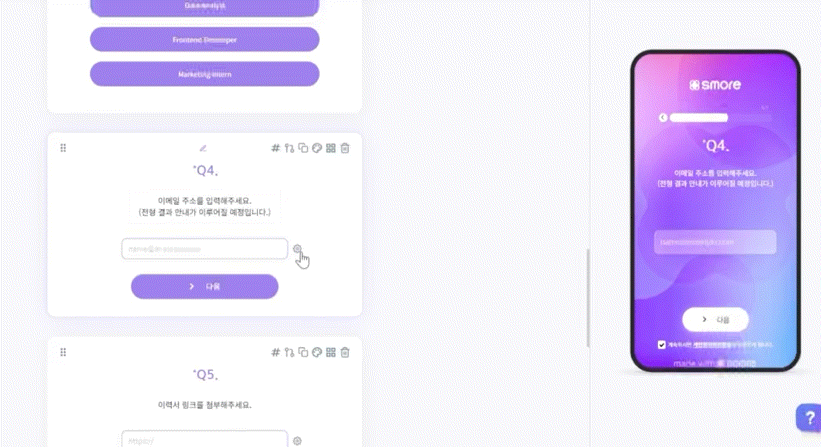Viewport: 821px width, 447px height.
Task: Duplicate the Q5 question card
Action: [303, 352]
